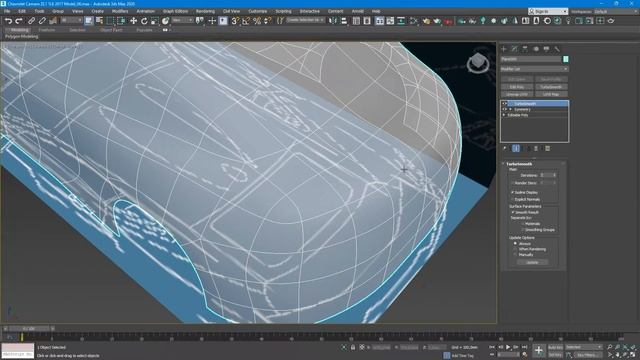
Task: Toggle Show End Result in modifier stack
Action: (x=516, y=149)
